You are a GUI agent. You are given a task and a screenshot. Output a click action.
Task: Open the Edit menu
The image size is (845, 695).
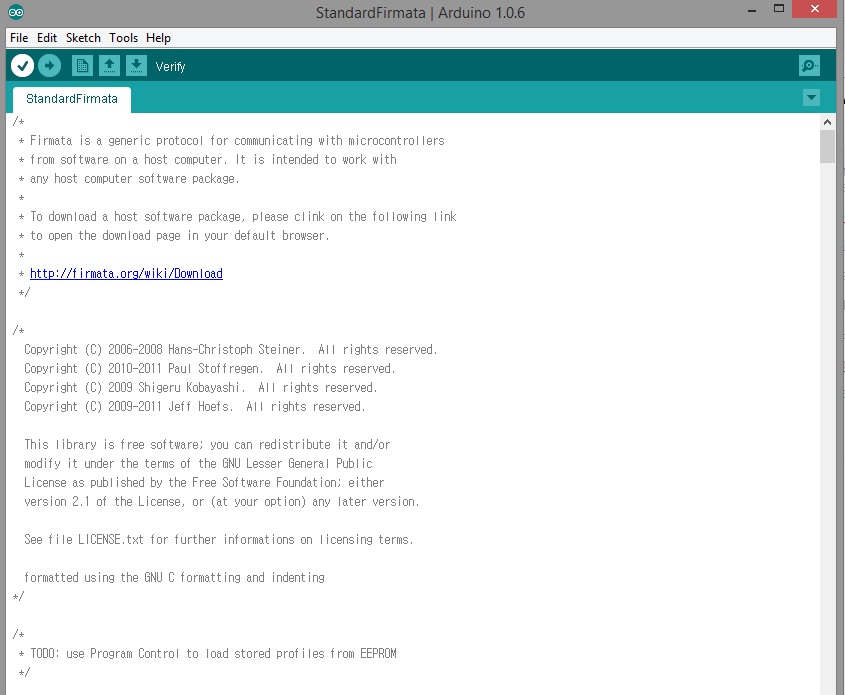point(47,38)
